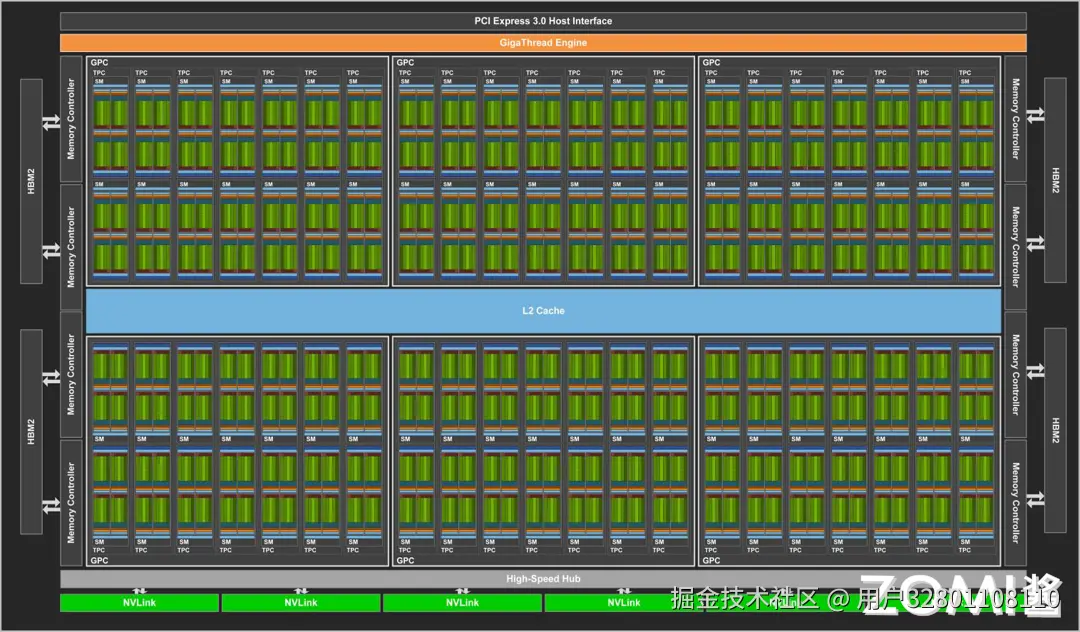Screen dimensions: 1080x632
Task: Click the GPC label of bottom-middle cluster
Action: [405, 561]
